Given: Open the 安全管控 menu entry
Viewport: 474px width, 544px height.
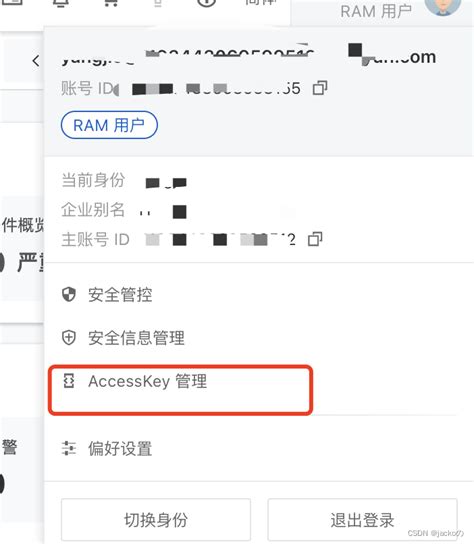Looking at the screenshot, I should coord(120,295).
